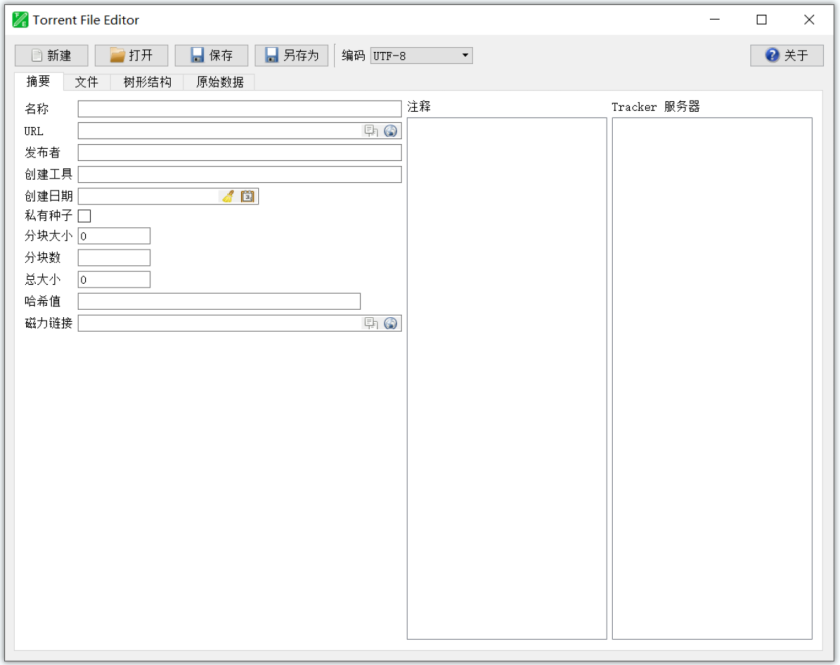Click inside the Tracker 服务器 text area
The height and width of the screenshot is (665, 840).
pos(712,378)
